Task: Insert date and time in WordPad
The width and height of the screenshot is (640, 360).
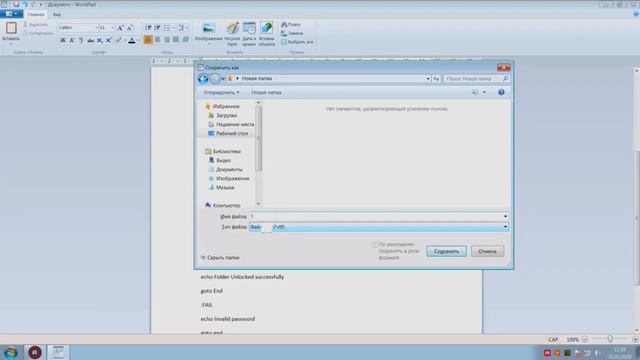Action: tap(249, 28)
